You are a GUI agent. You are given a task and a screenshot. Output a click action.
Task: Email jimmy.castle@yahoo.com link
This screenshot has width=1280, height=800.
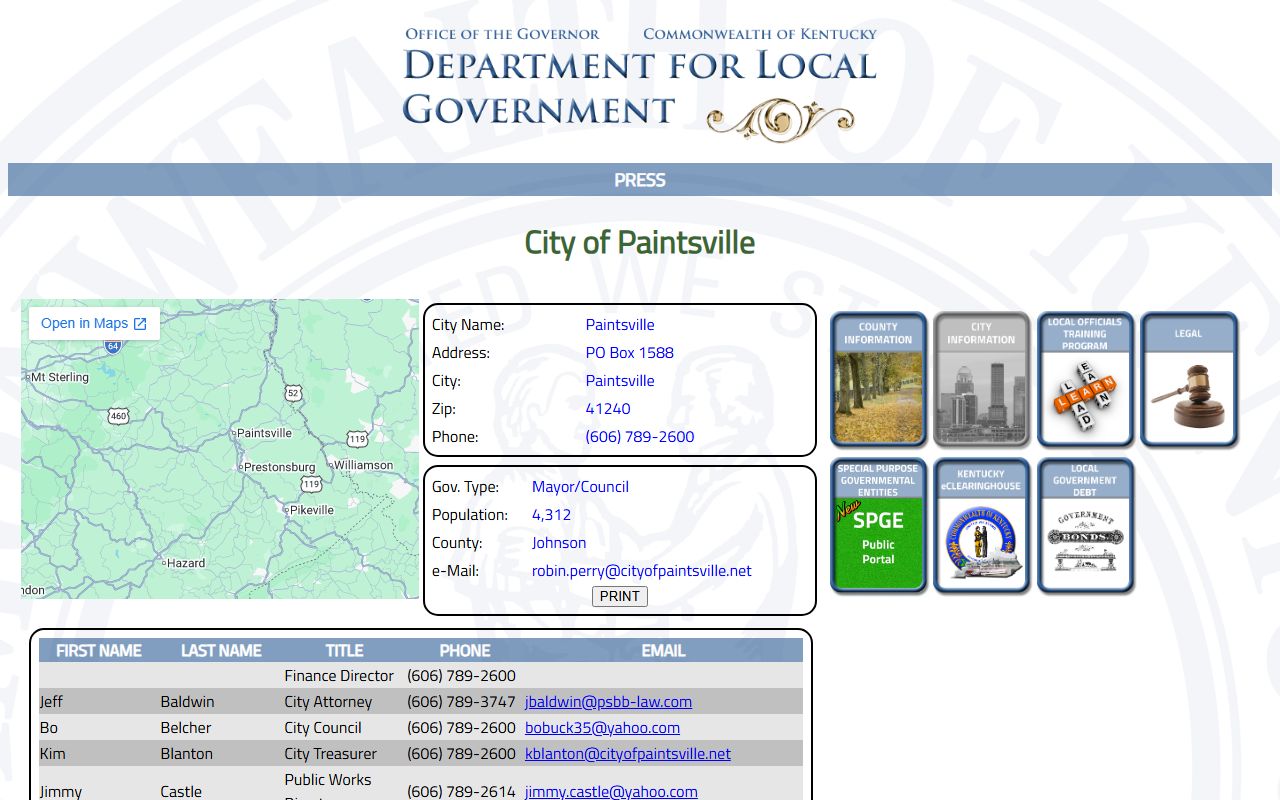tap(611, 791)
